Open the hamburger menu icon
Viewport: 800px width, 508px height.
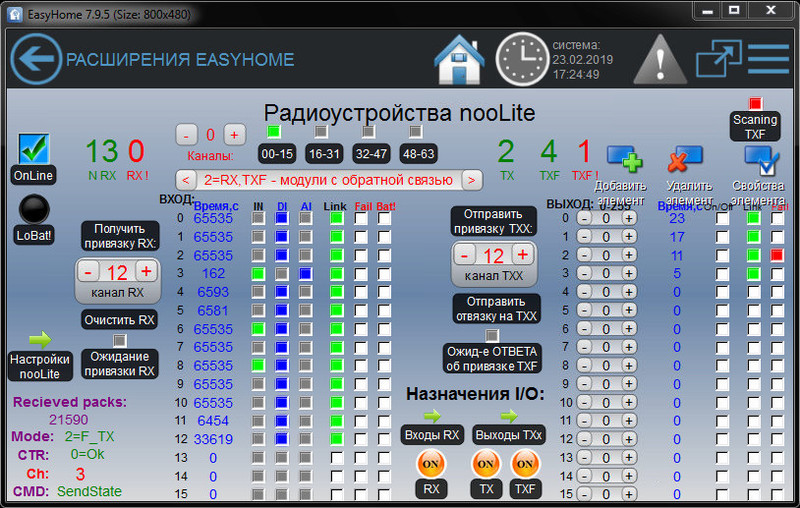coord(768,59)
